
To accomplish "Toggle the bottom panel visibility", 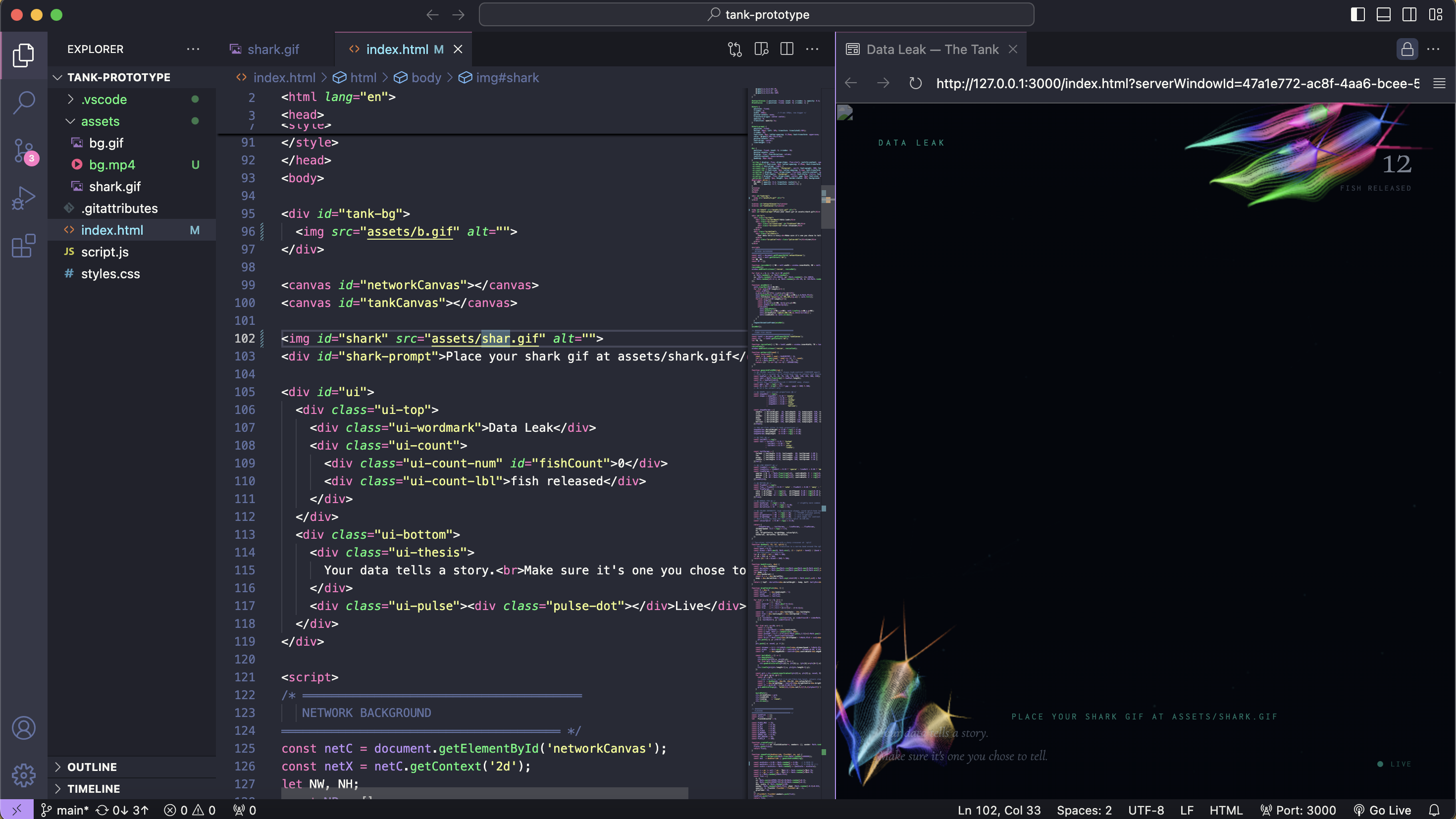I will pos(1384,15).
